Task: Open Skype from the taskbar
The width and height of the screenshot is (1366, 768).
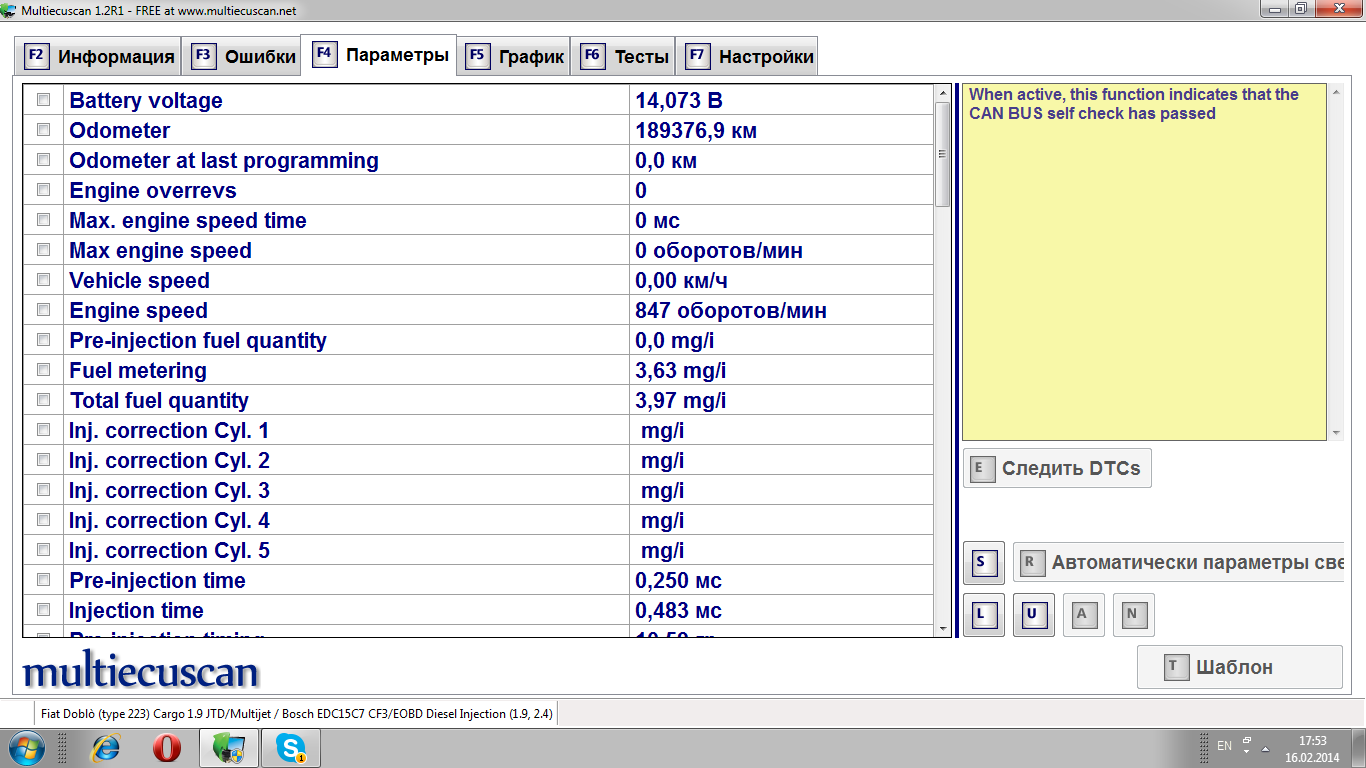Action: 291,747
